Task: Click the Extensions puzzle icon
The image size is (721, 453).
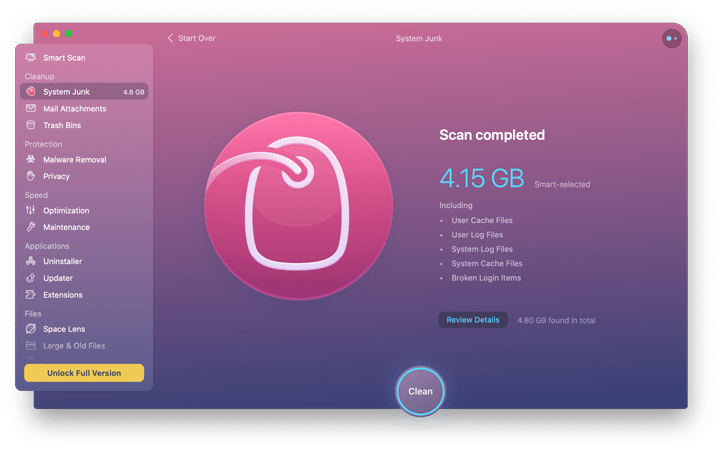Action: click(31, 295)
